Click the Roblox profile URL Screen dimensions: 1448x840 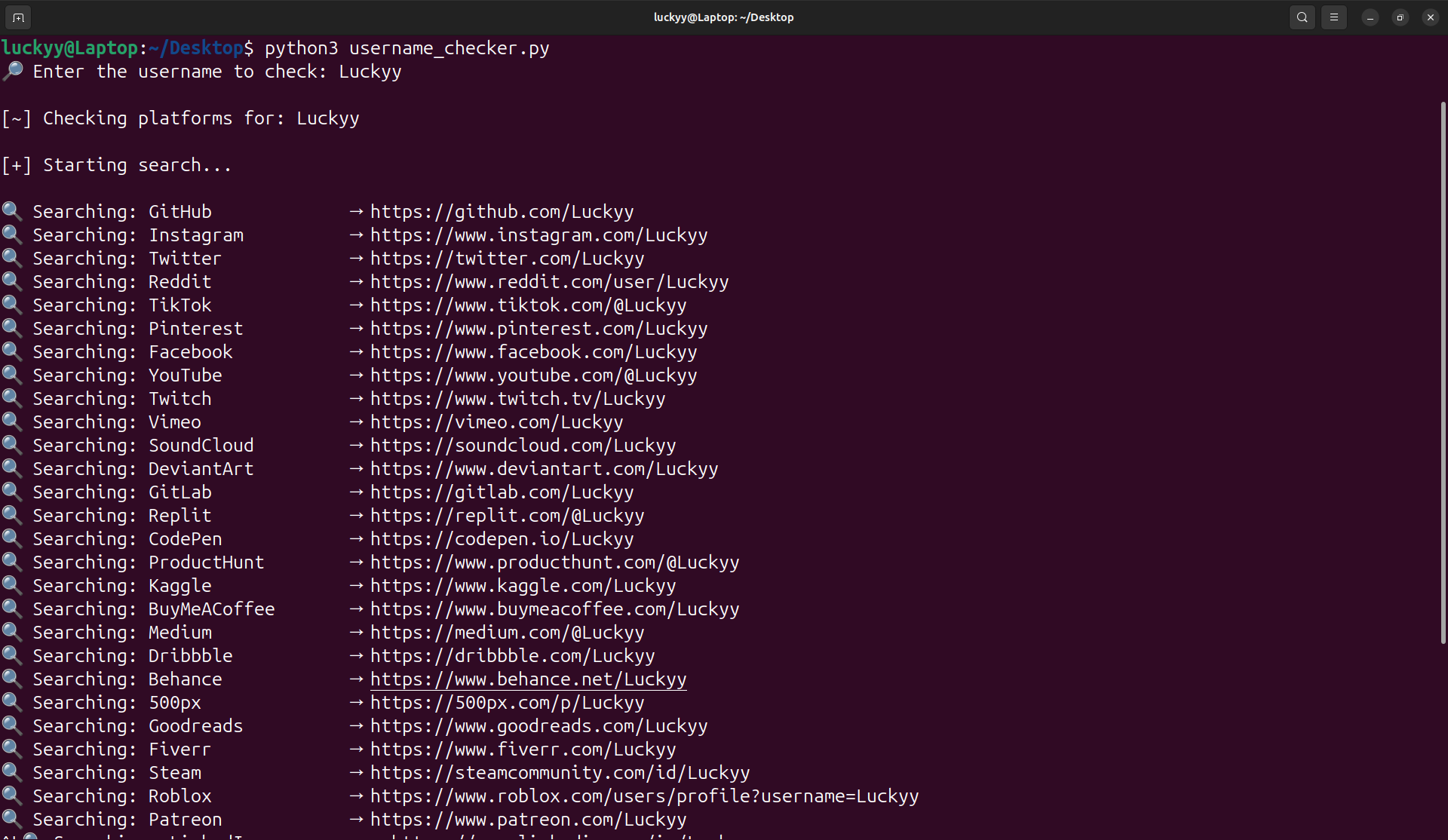[644, 796]
